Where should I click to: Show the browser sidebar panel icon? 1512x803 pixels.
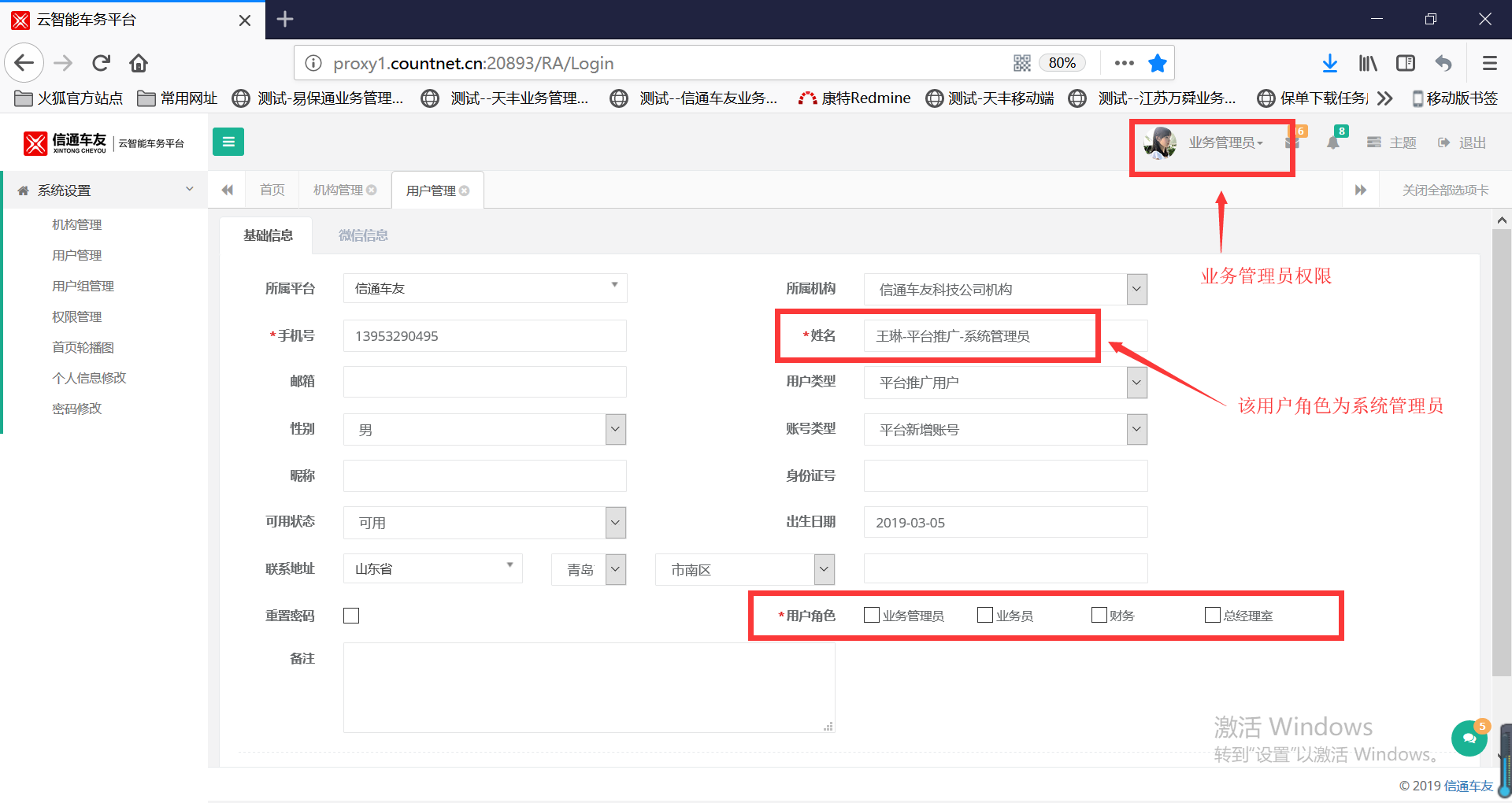1406,63
